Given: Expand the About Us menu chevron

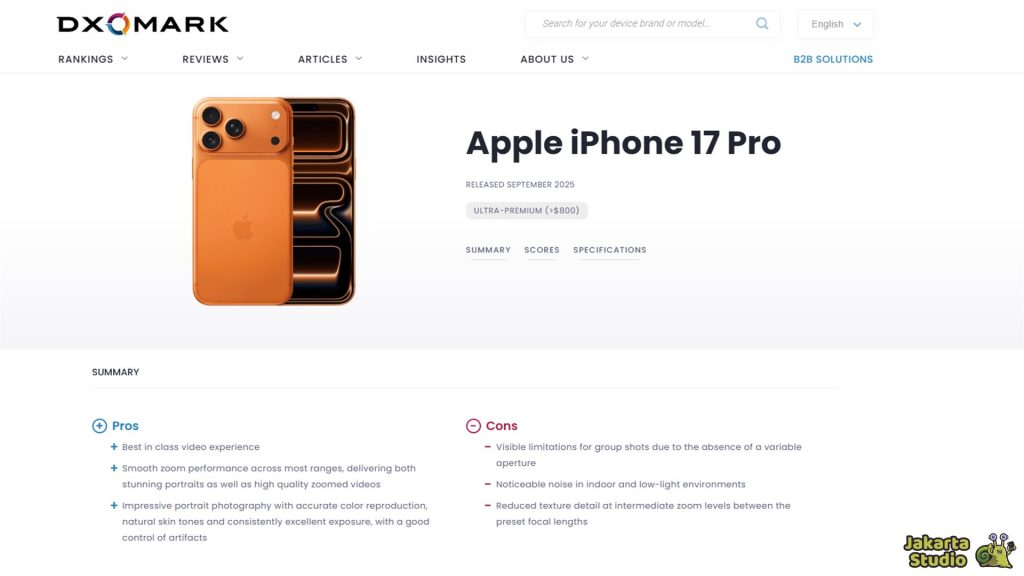Looking at the screenshot, I should coord(585,59).
